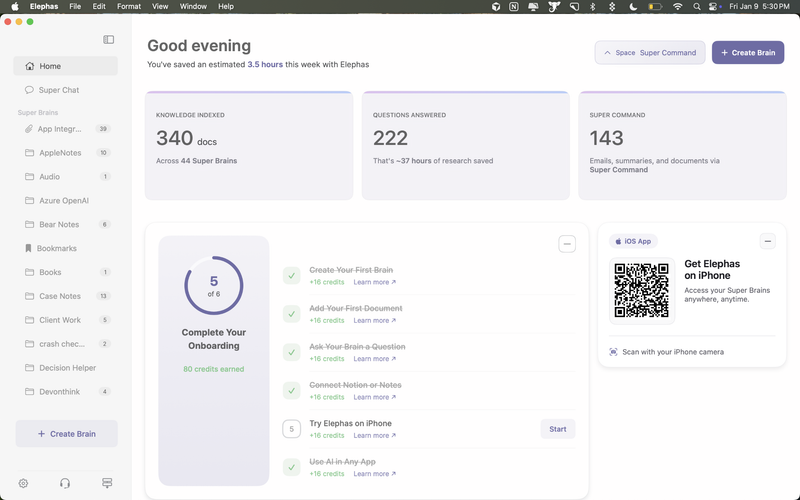Open Learn more for Ask Your Brain
This screenshot has height=500, width=800.
[x=374, y=359]
